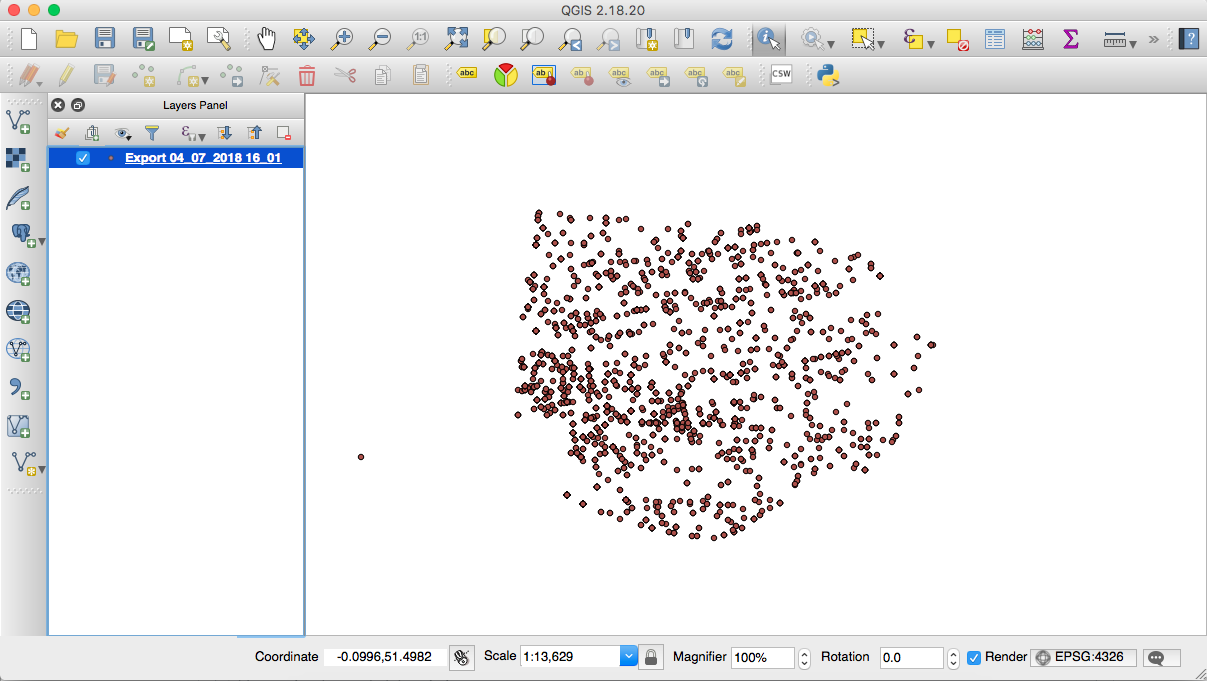Screen dimensions: 1207x681
Task: Delete selected features trash icon
Action: click(x=307, y=75)
